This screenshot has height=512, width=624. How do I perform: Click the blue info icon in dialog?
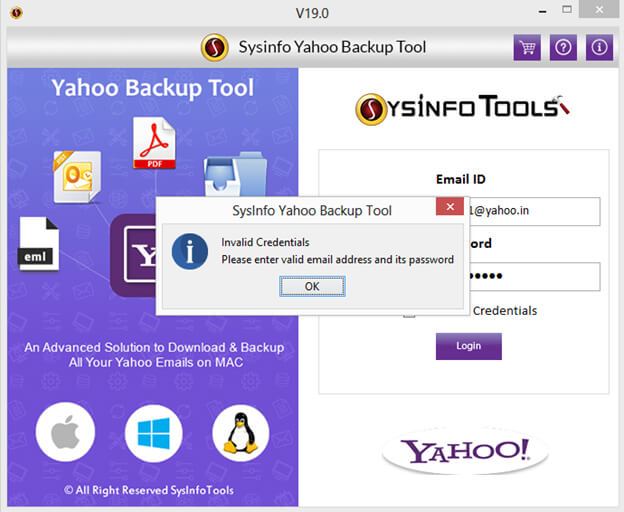(x=190, y=251)
